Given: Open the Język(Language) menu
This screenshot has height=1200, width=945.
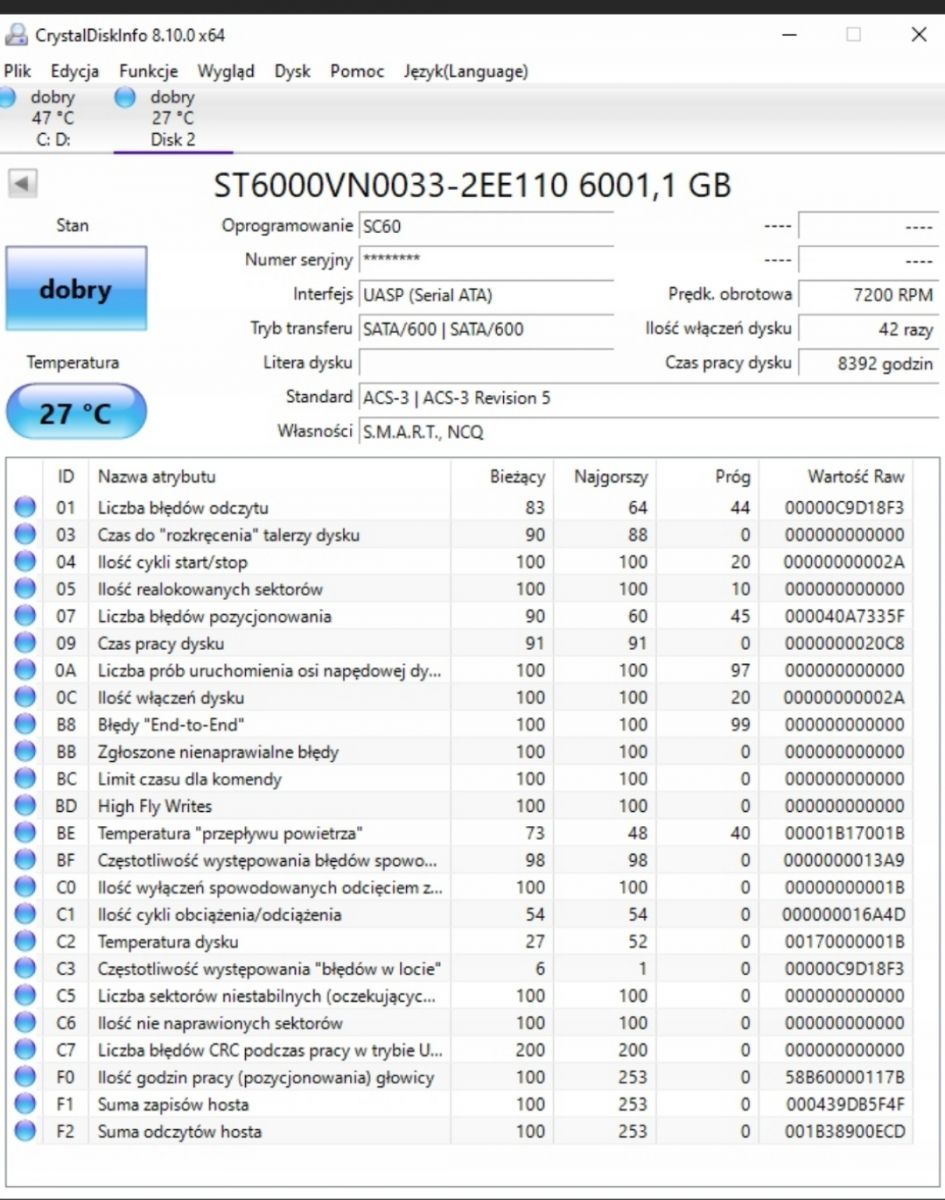Looking at the screenshot, I should (466, 71).
